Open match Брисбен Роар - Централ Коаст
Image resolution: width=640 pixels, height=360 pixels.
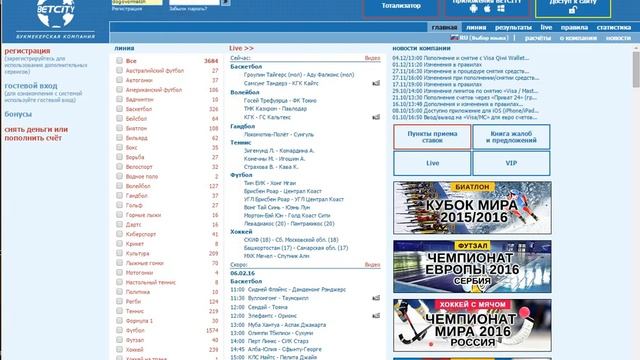(283, 191)
